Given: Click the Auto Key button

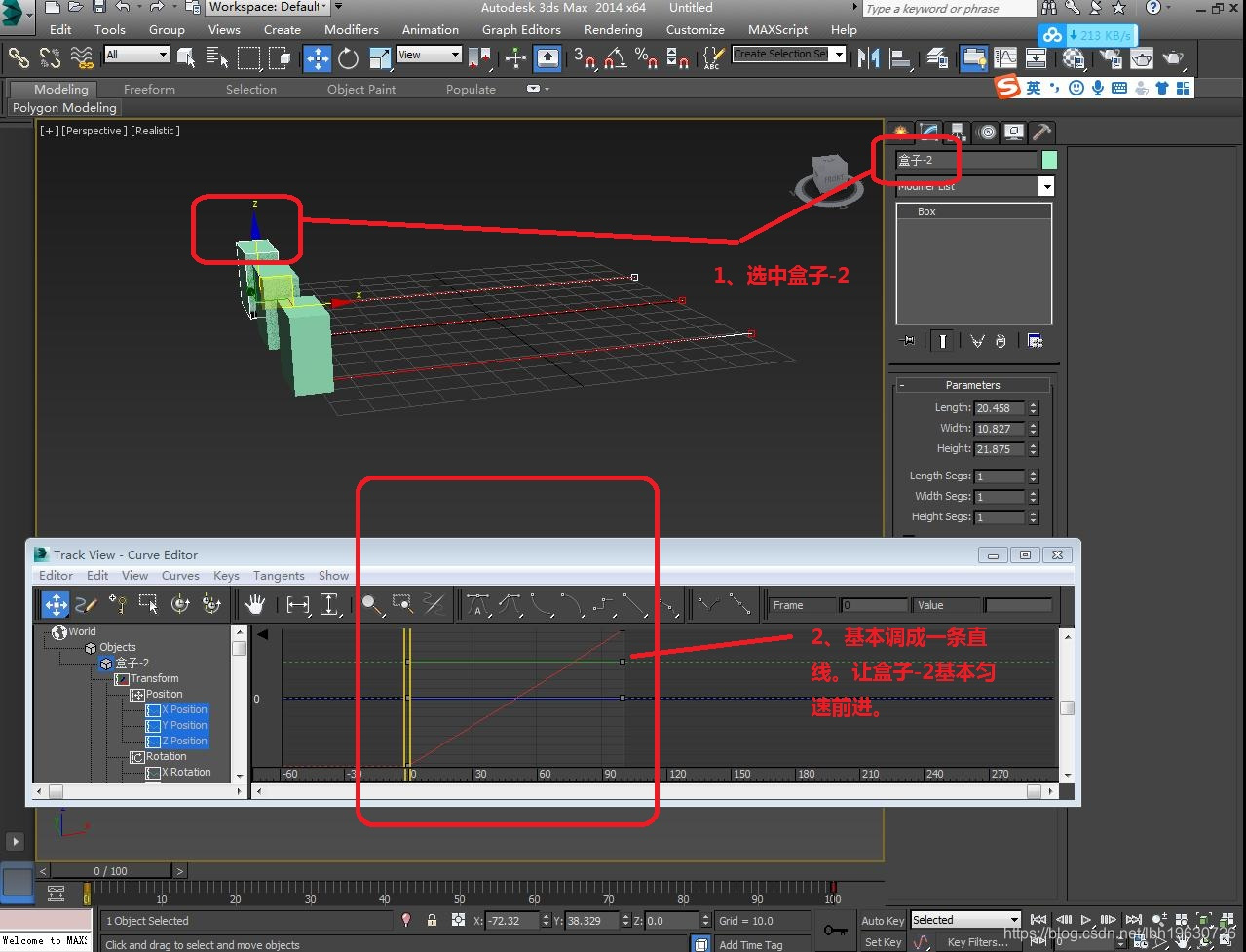Looking at the screenshot, I should [883, 921].
